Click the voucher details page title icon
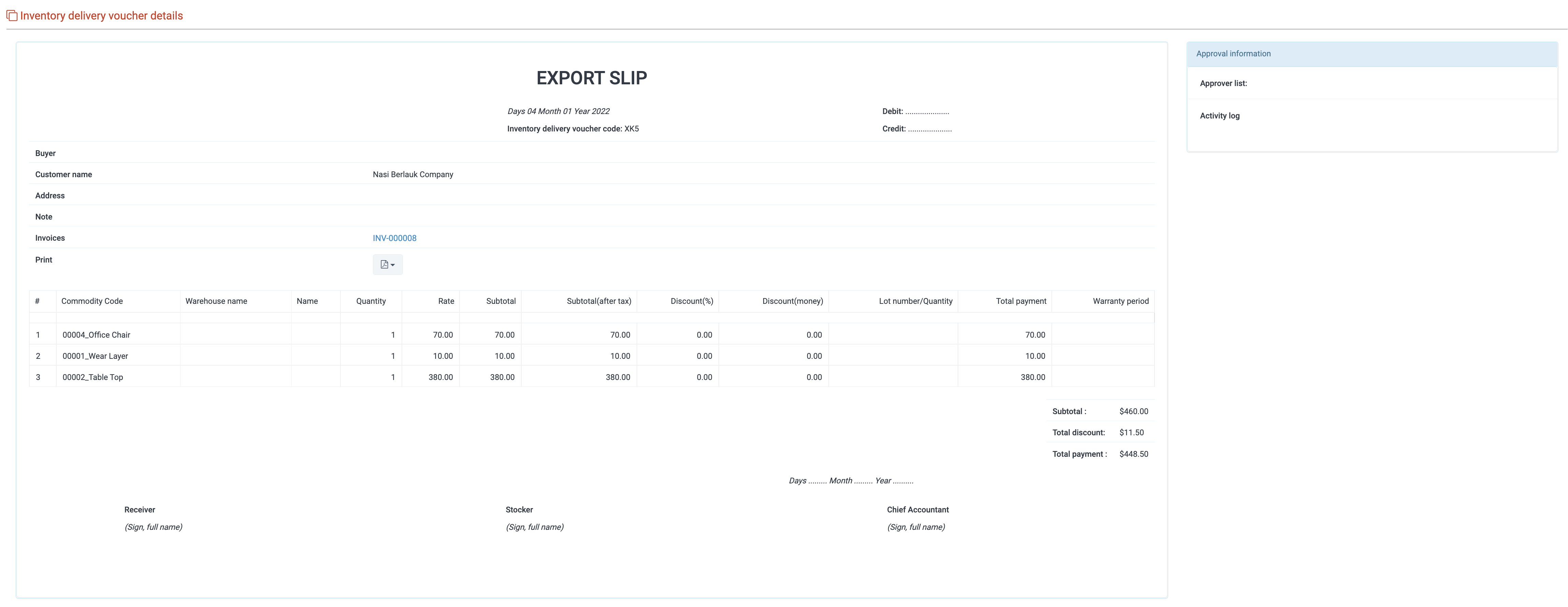This screenshot has width=1568, height=607. 12,16
